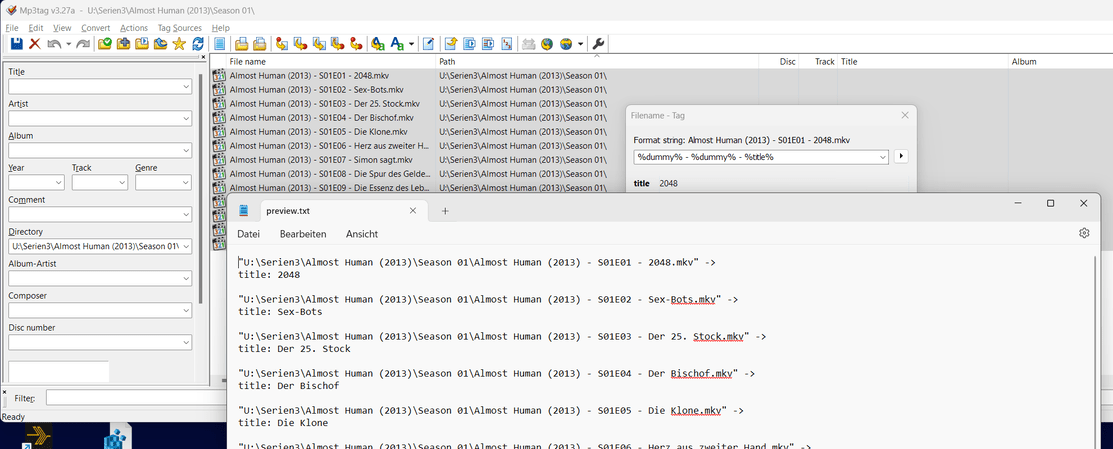Click the Redo arrow icon

pyautogui.click(x=83, y=44)
